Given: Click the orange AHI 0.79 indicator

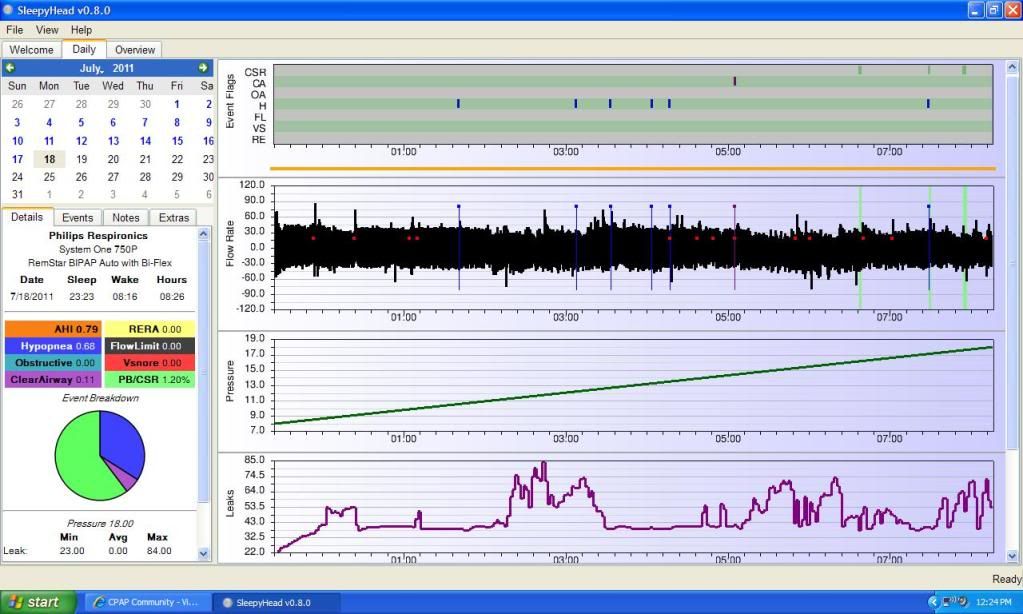Looking at the screenshot, I should pos(53,329).
